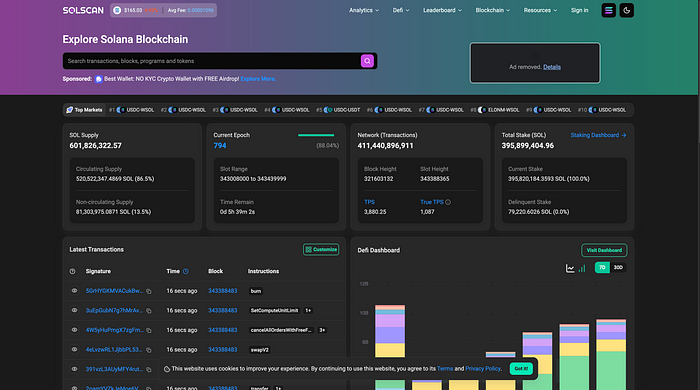Click the clock icon beside Time
Image resolution: width=700 pixels, height=390 pixels.
click(x=186, y=271)
